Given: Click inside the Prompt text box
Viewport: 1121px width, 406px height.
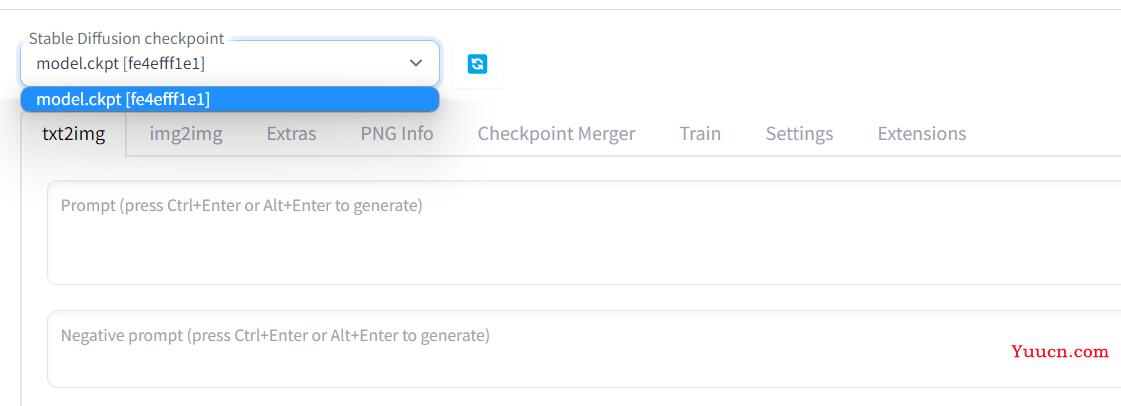Looking at the screenshot, I should (584, 232).
